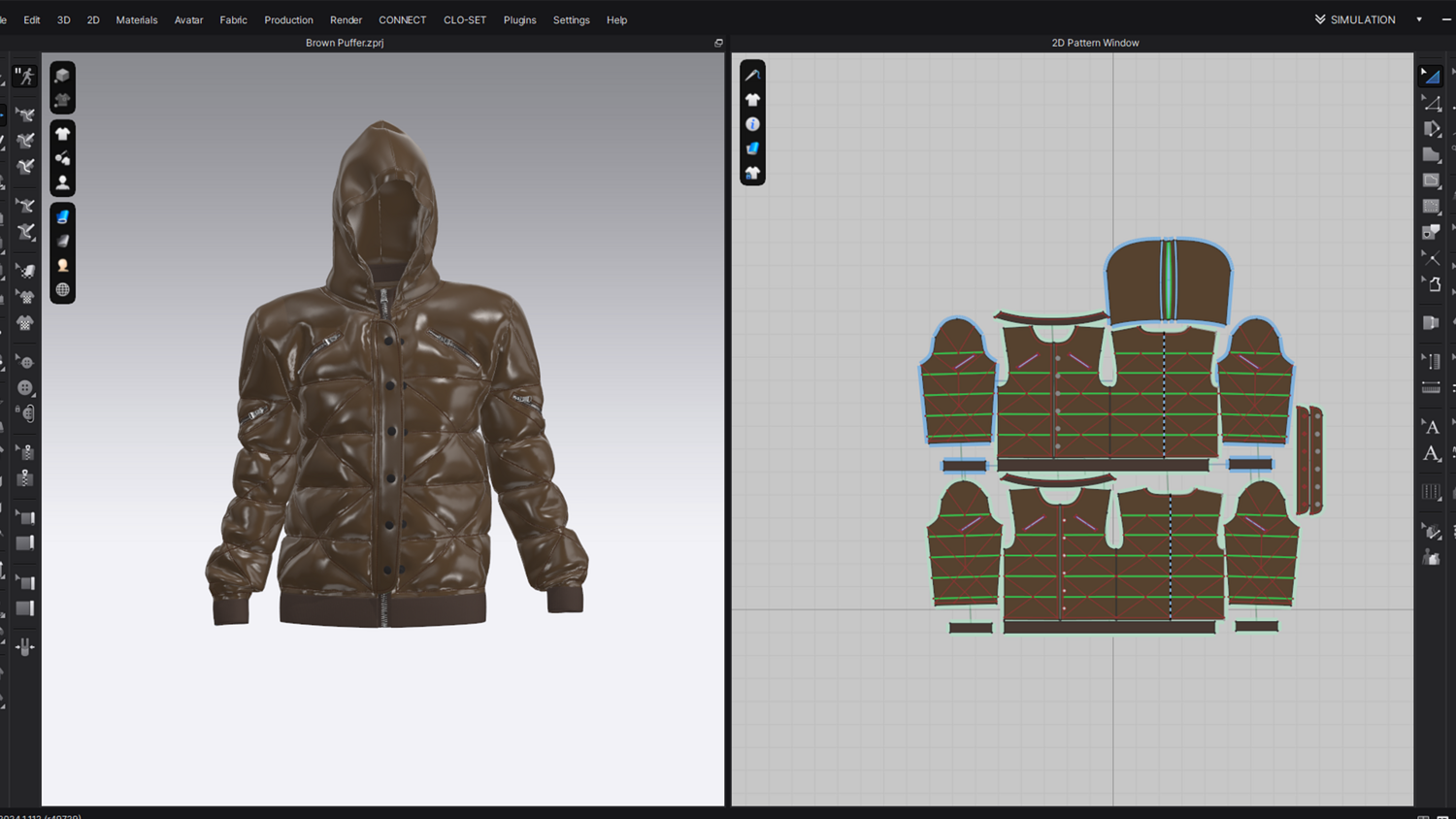Screen dimensions: 1456x819
Task: Click the CLO-SET menu button
Action: click(x=464, y=19)
